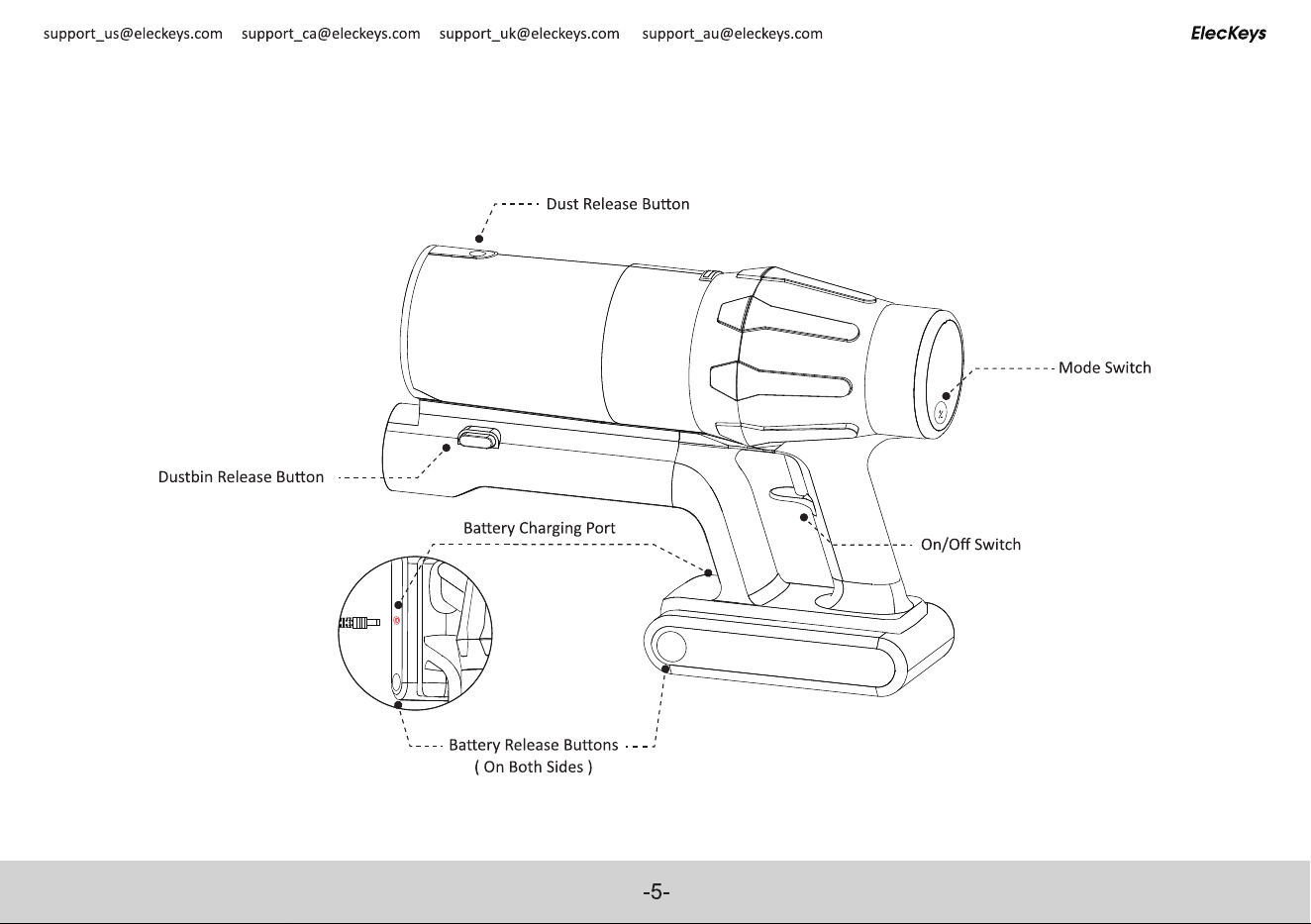1311x924 pixels.
Task: Select the Dustbin Release Button label
Action: point(242,477)
